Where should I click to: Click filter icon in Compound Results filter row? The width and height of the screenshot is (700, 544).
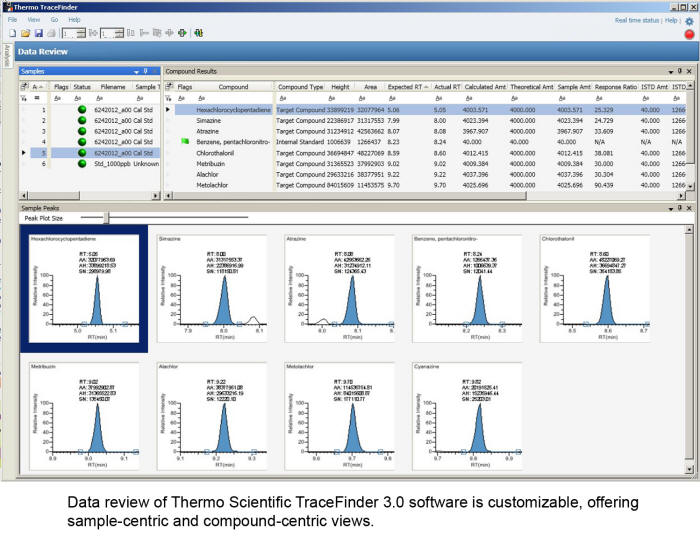(169, 98)
